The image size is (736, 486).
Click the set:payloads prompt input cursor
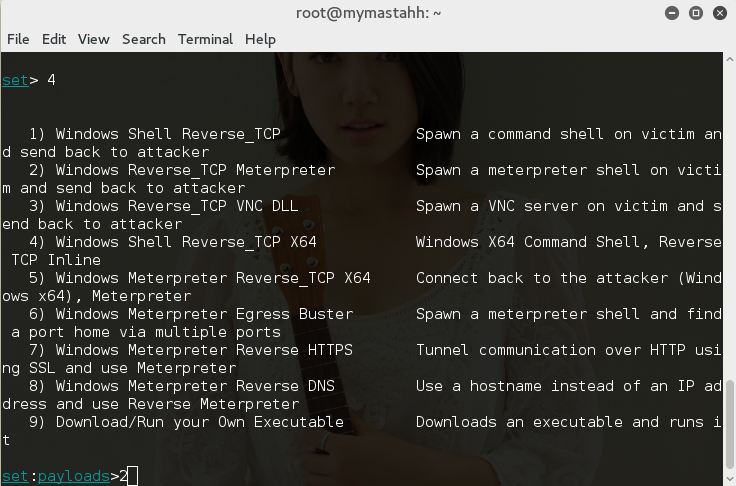point(132,476)
